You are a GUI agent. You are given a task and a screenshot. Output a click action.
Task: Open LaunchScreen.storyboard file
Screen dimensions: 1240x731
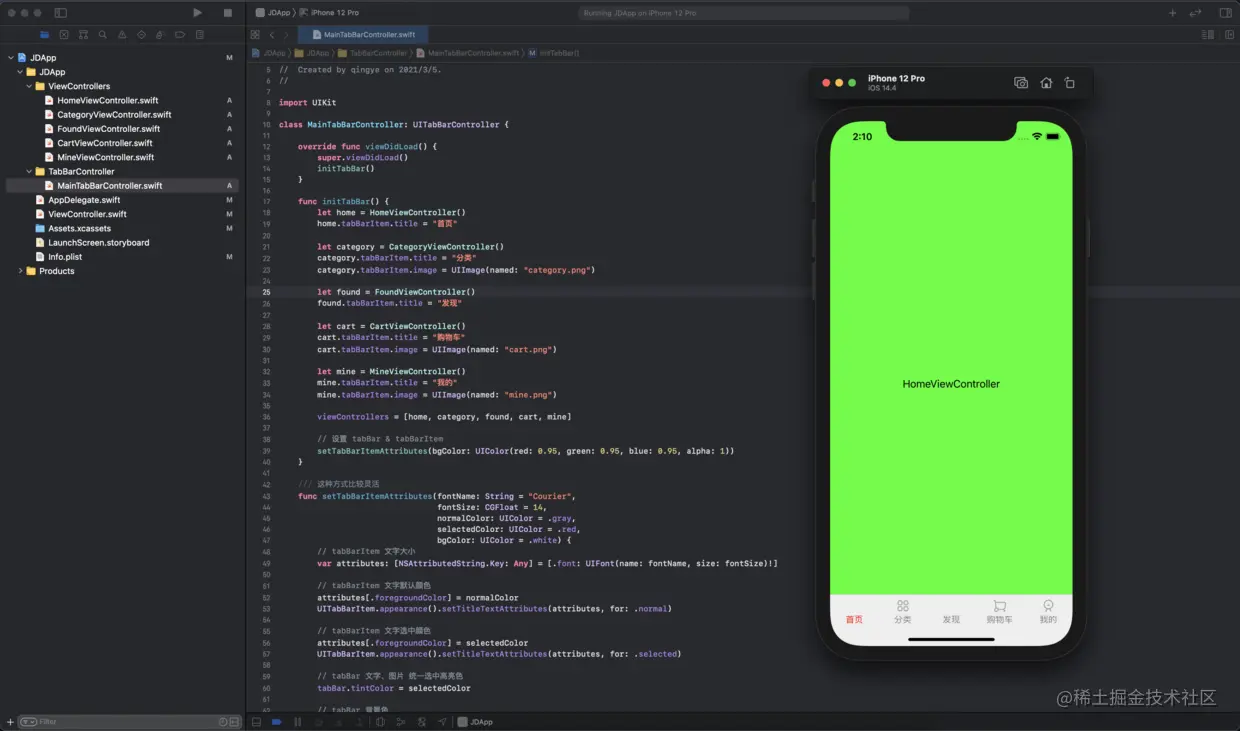[98, 243]
